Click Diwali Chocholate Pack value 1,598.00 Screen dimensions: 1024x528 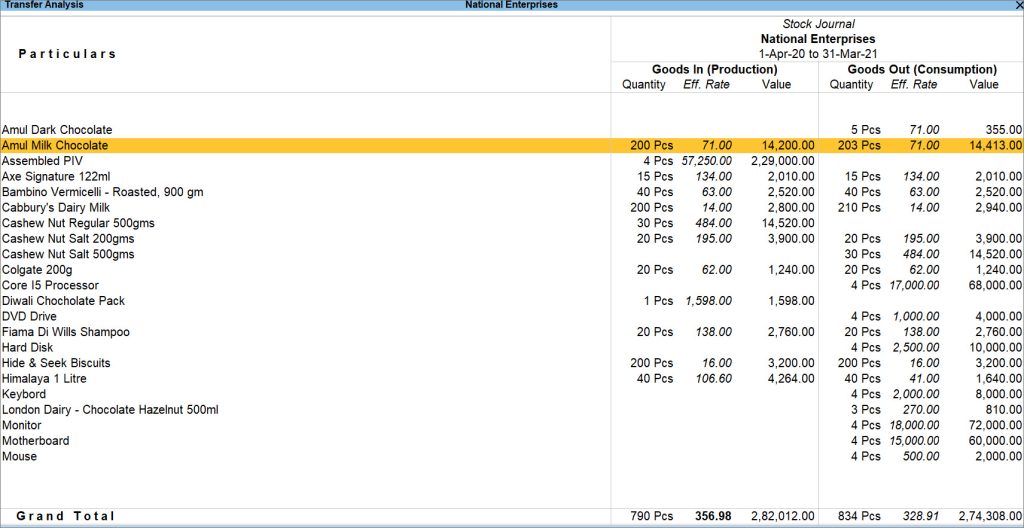coord(791,301)
